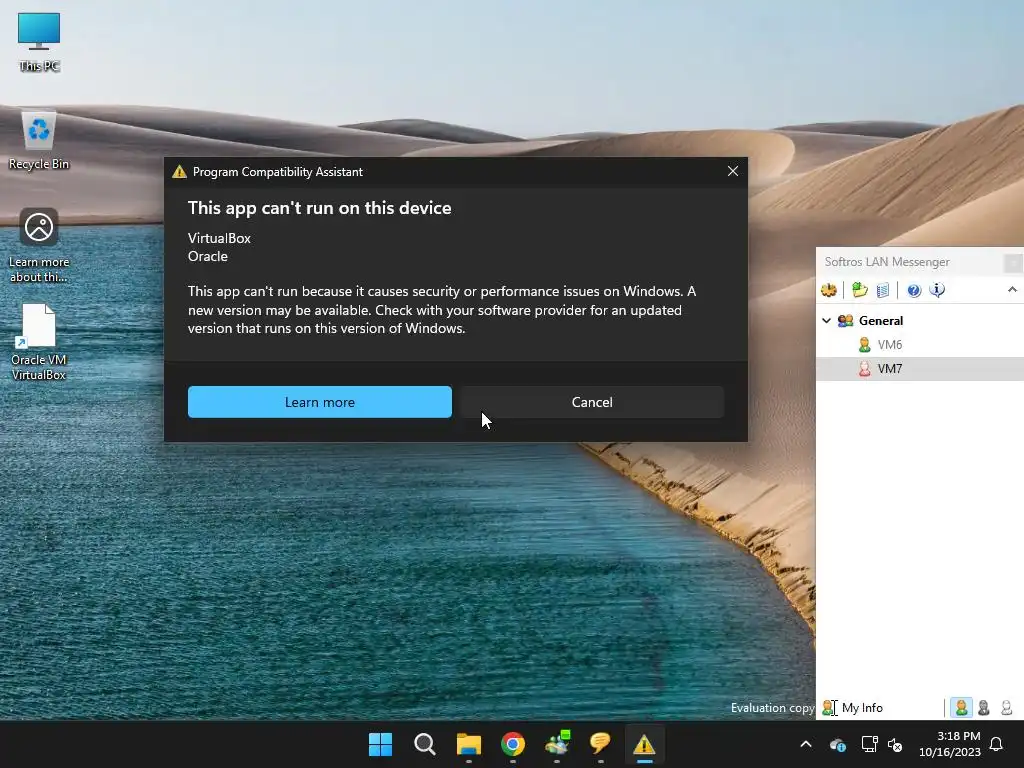
Task: Open the Softros LAN Messenger taskbar icon
Action: (x=557, y=744)
